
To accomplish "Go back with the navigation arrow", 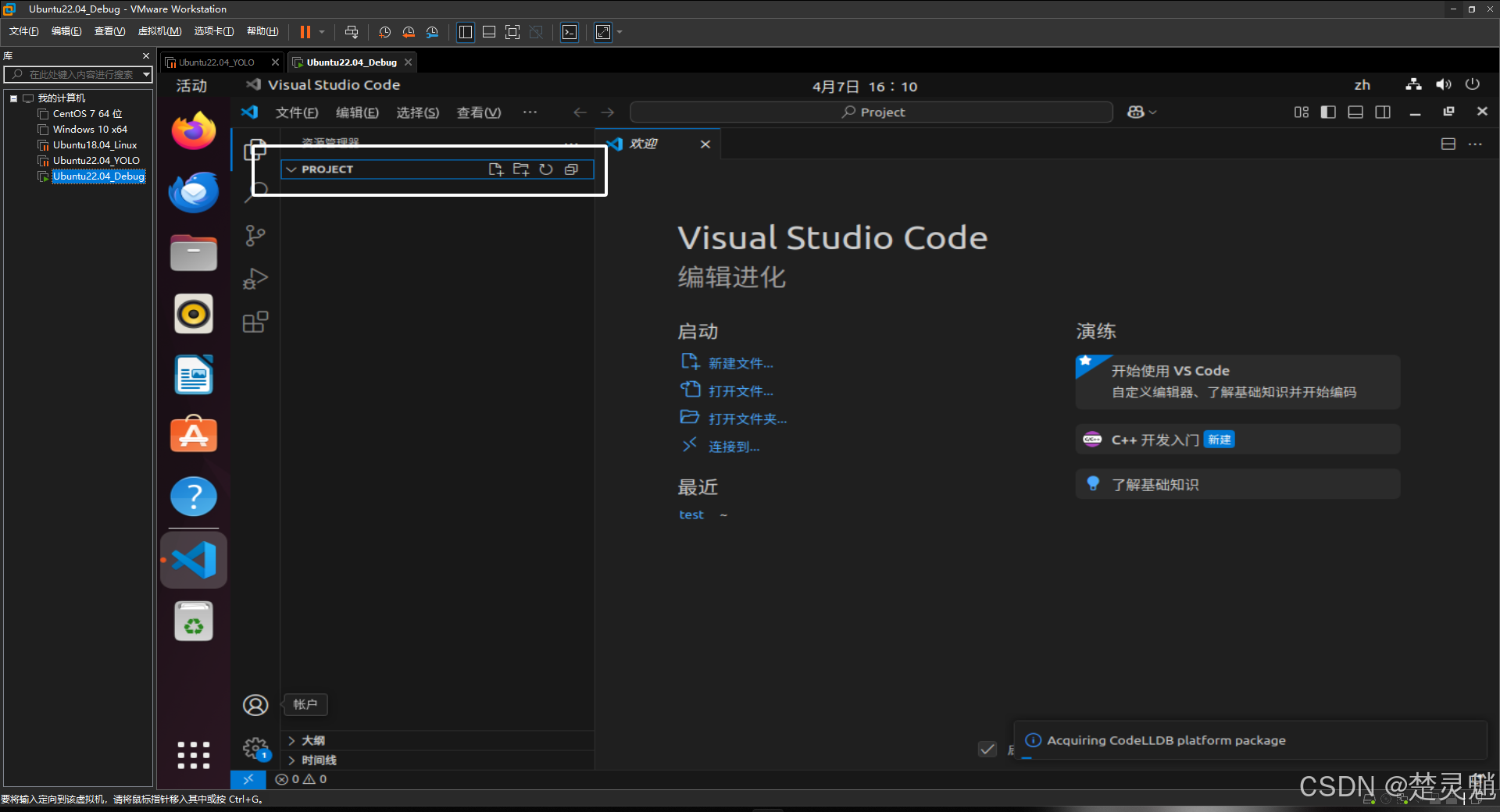I will (x=580, y=112).
